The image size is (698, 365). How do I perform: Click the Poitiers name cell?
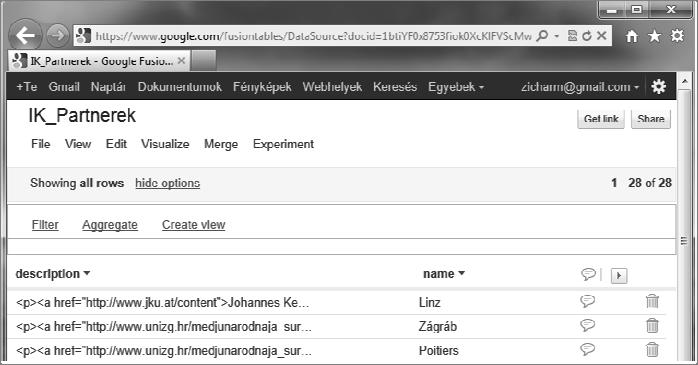tap(438, 351)
